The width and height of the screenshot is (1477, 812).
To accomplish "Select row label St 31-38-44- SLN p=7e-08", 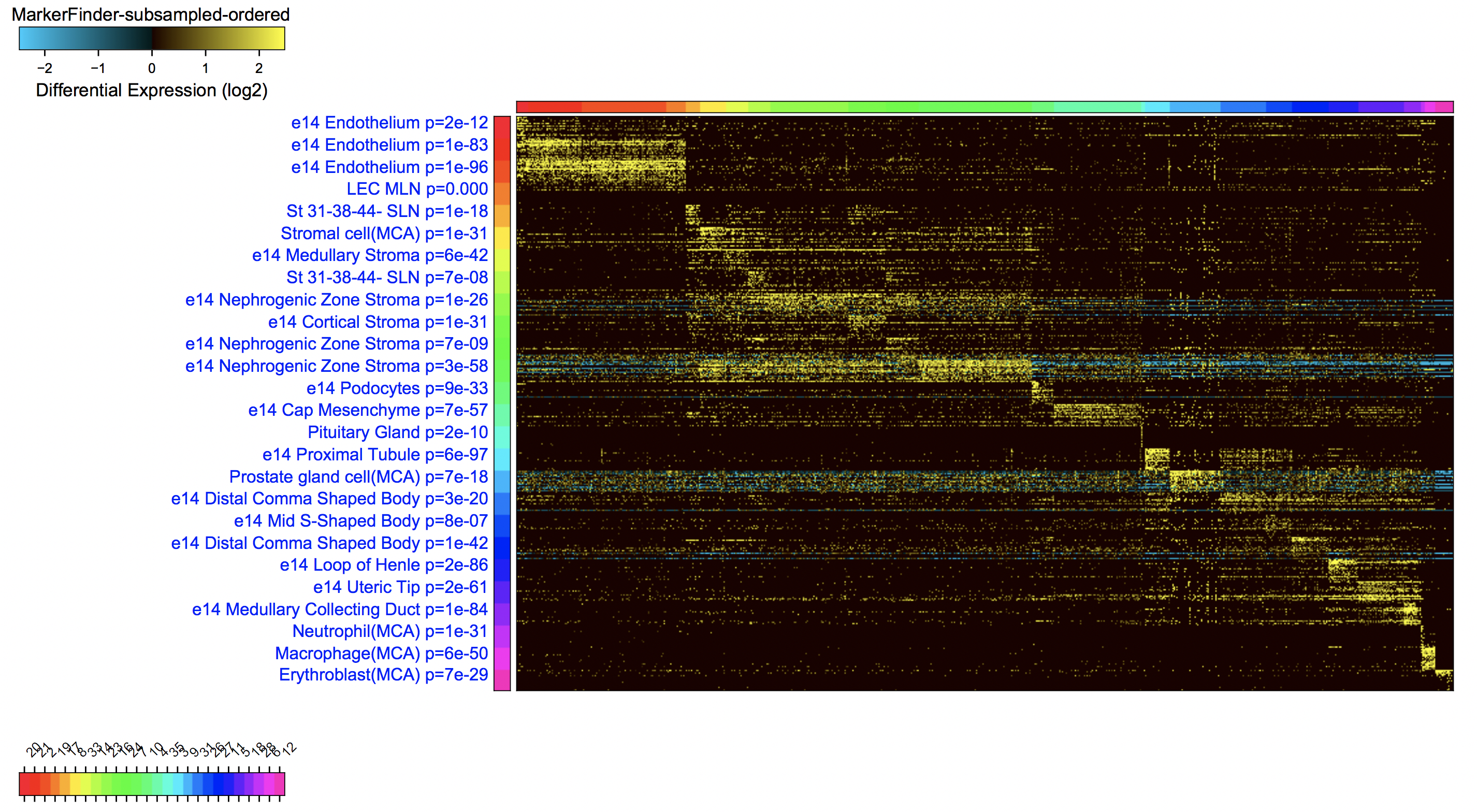I will (x=387, y=278).
